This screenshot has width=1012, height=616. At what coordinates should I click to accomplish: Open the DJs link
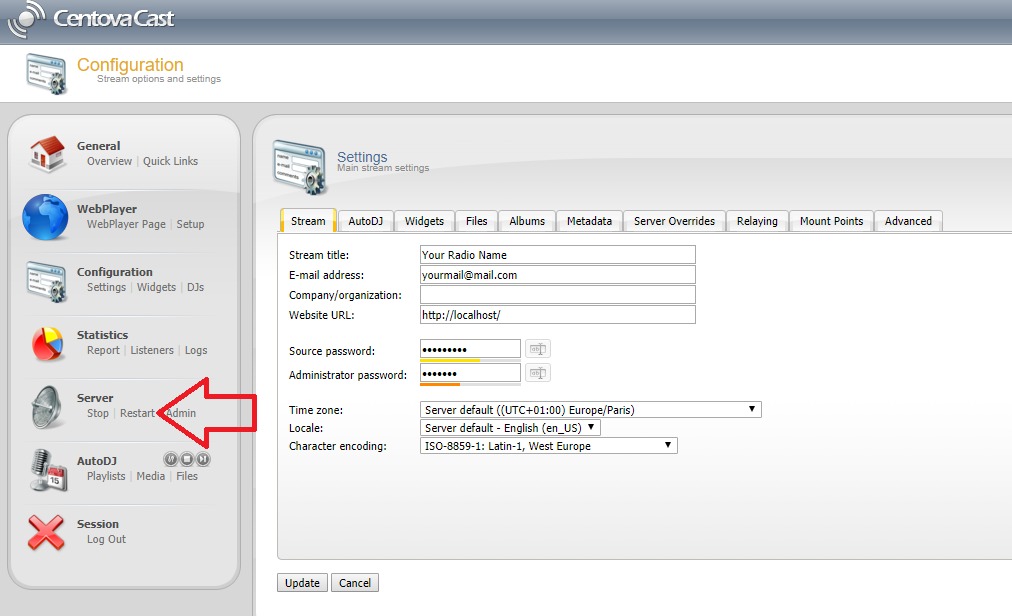click(196, 287)
